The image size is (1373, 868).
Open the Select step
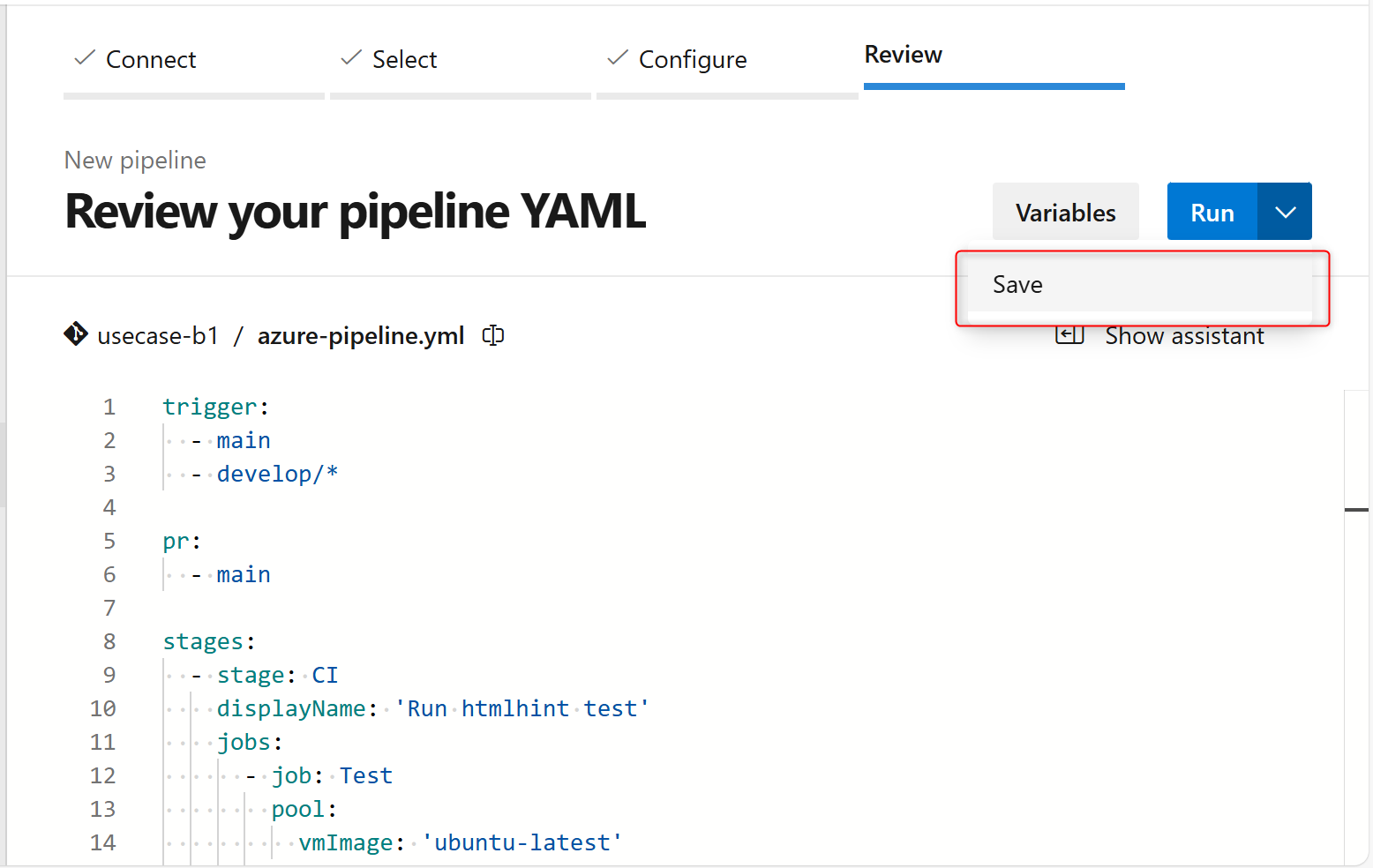click(405, 59)
